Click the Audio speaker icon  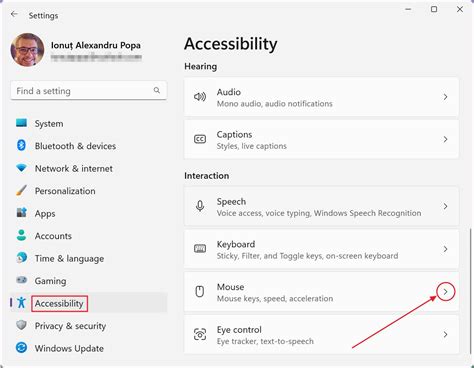click(200, 97)
